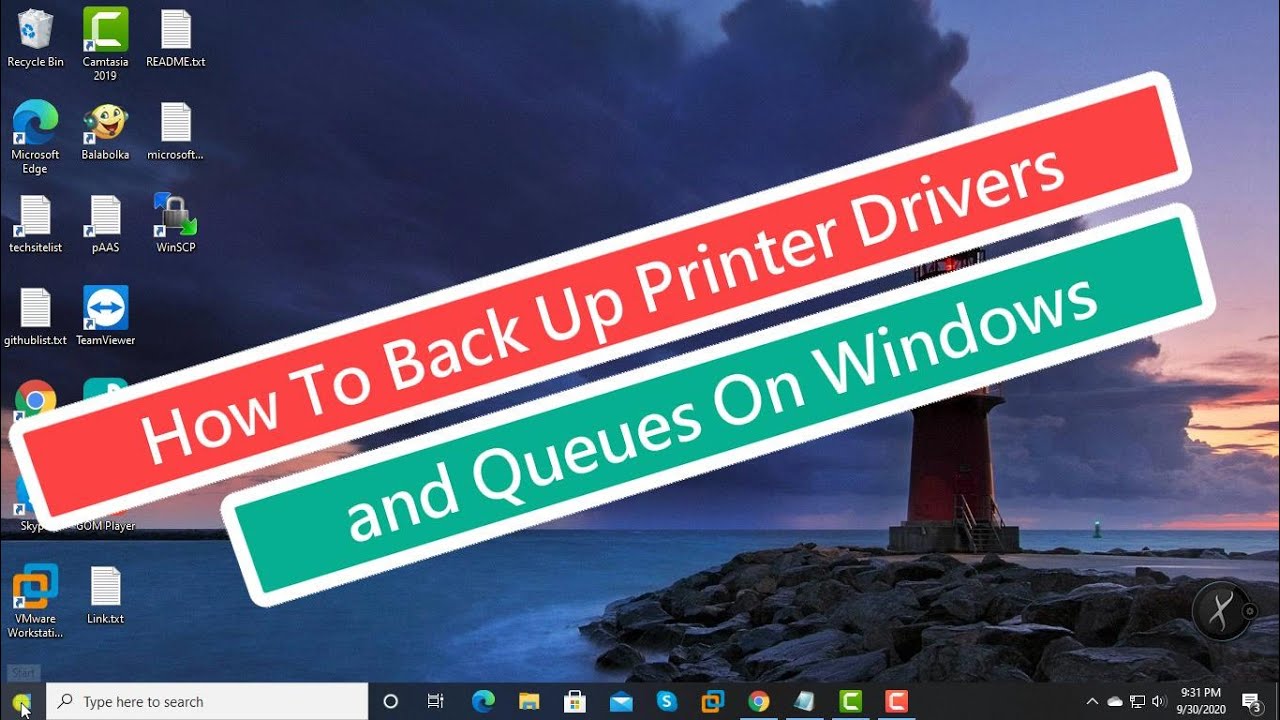The width and height of the screenshot is (1280, 720).
Task: Switch to the tilted paper-sheet app on taskbar
Action: click(805, 702)
